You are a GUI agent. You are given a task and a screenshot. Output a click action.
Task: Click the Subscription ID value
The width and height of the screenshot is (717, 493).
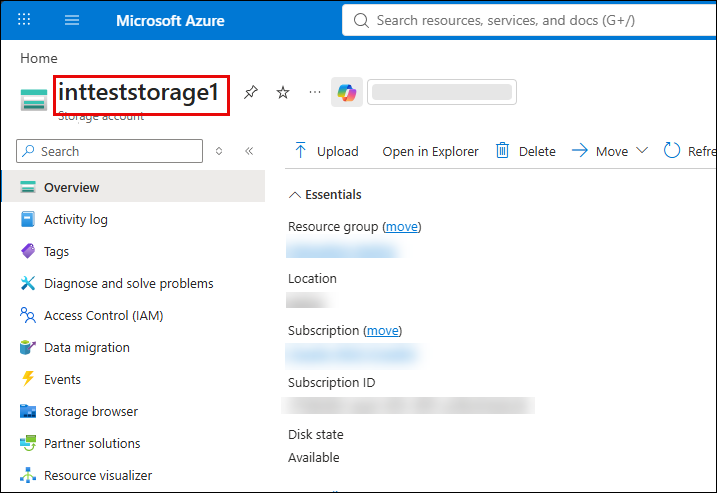[x=408, y=406]
